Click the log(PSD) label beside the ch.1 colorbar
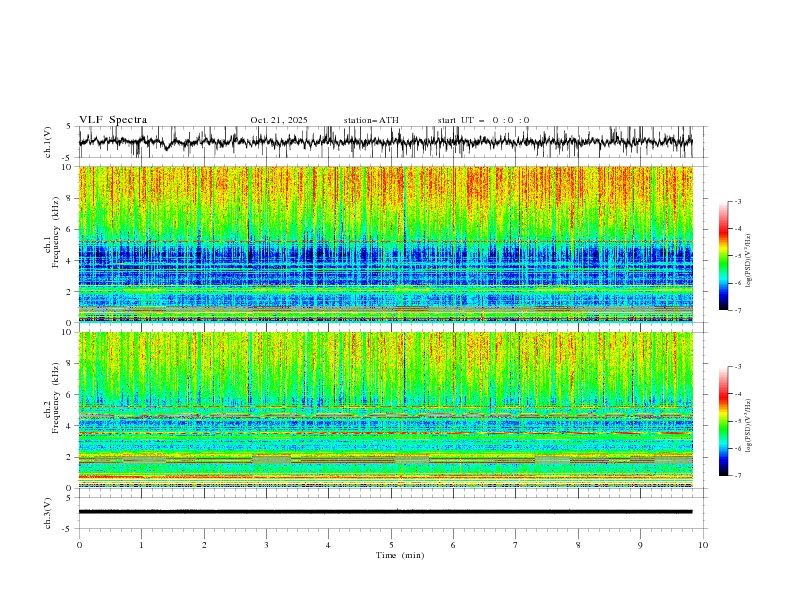 [748, 261]
